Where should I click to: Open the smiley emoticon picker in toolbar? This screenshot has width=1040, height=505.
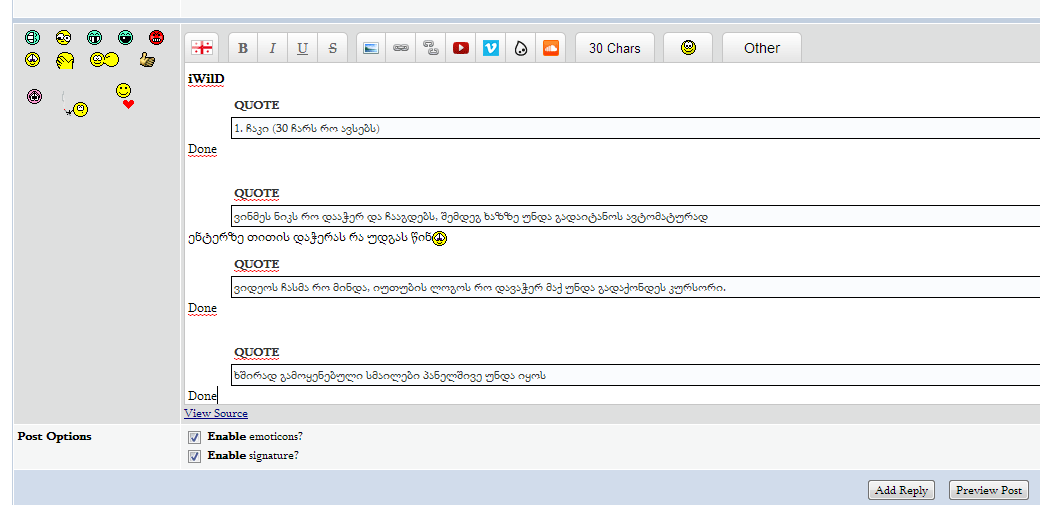[x=688, y=48]
